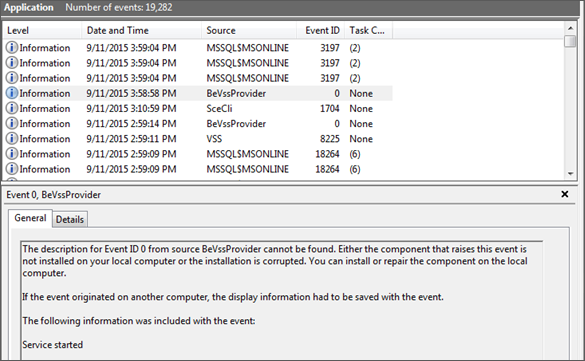Click the event list scroll up arrow
The width and height of the screenshot is (585, 361).
pyautogui.click(x=570, y=28)
